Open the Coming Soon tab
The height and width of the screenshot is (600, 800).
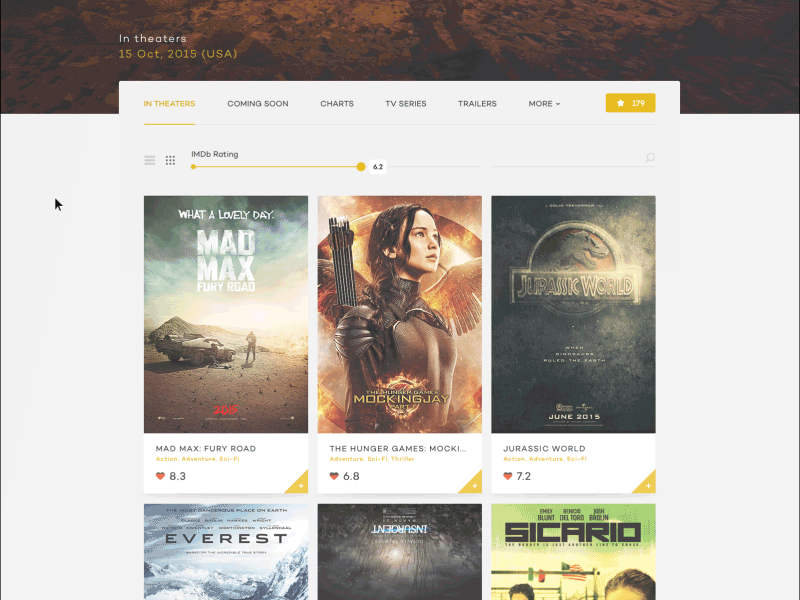258,104
